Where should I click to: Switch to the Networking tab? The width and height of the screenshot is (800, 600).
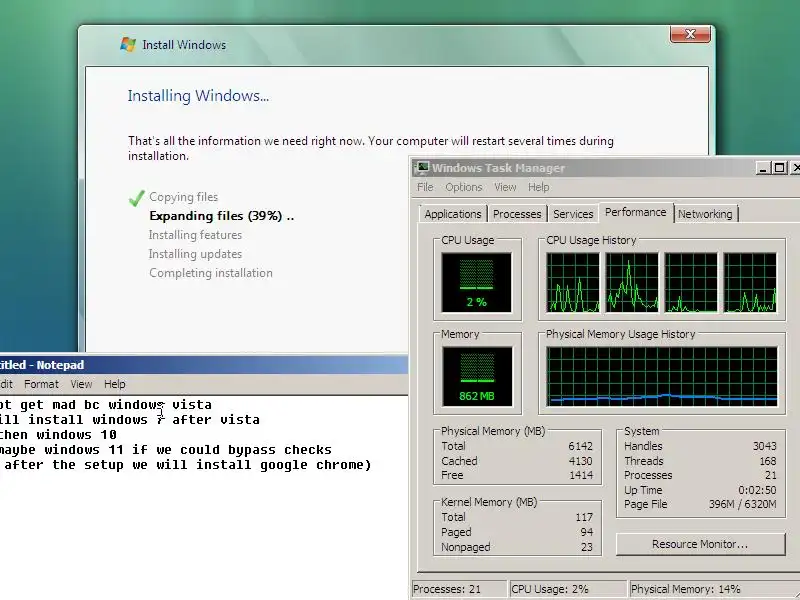705,214
